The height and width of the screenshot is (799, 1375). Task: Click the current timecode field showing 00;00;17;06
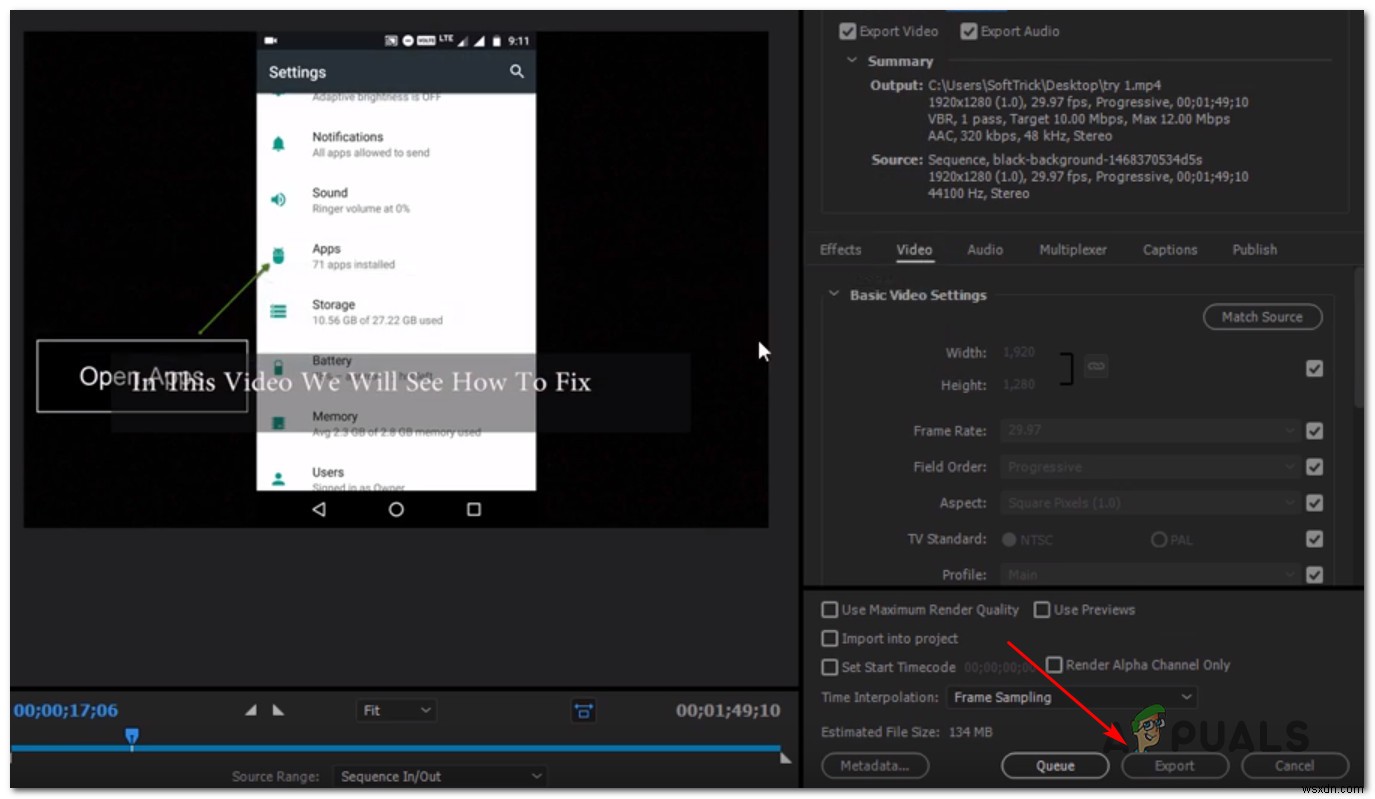(x=65, y=710)
